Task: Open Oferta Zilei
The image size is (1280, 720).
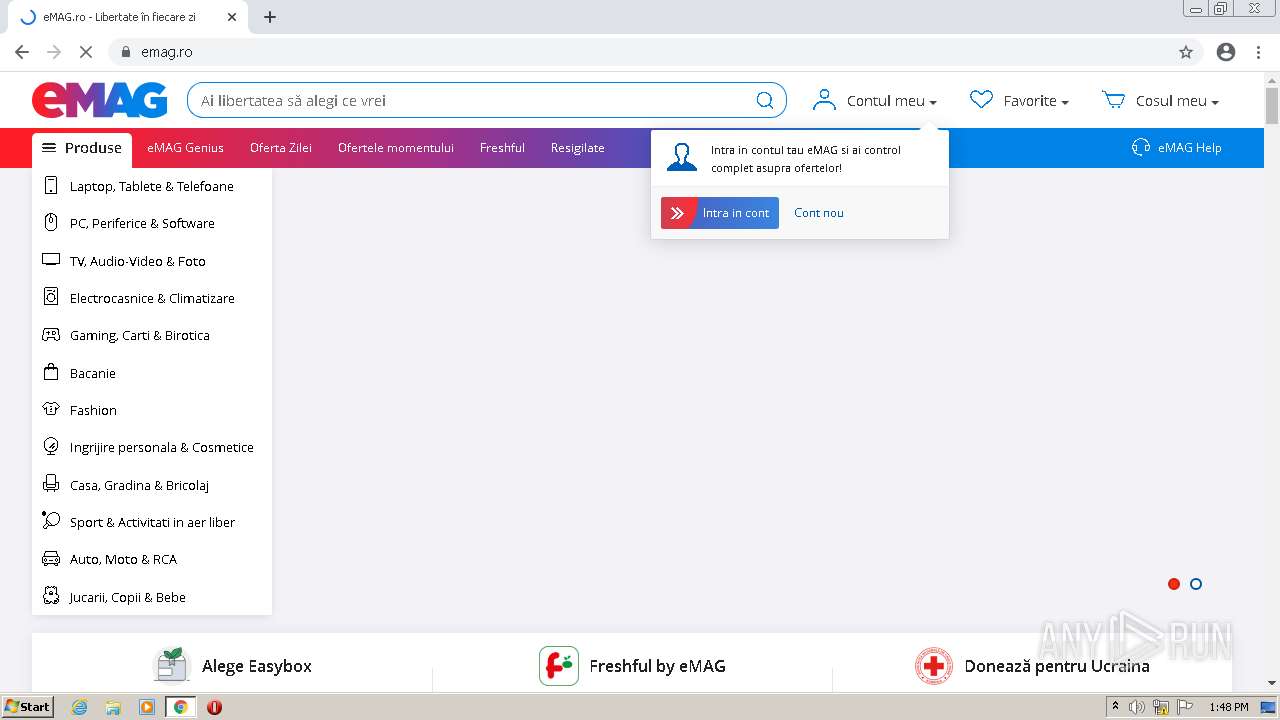Action: tap(281, 148)
